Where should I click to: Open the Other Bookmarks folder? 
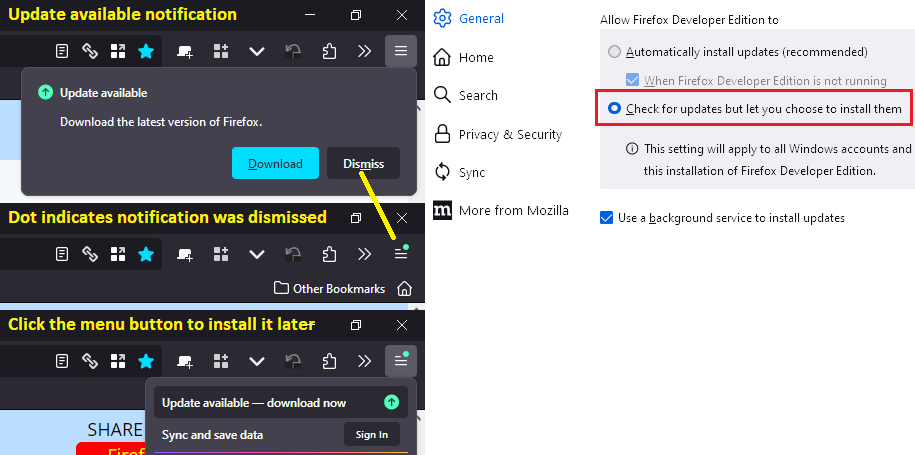pos(329,289)
